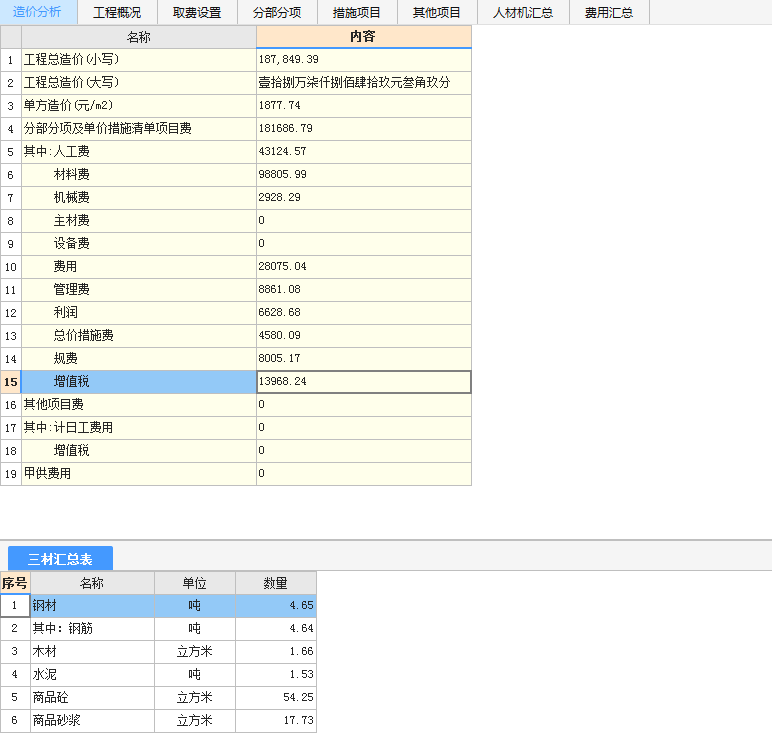Click the value 98805.99
This screenshot has width=772, height=752.
(x=363, y=174)
